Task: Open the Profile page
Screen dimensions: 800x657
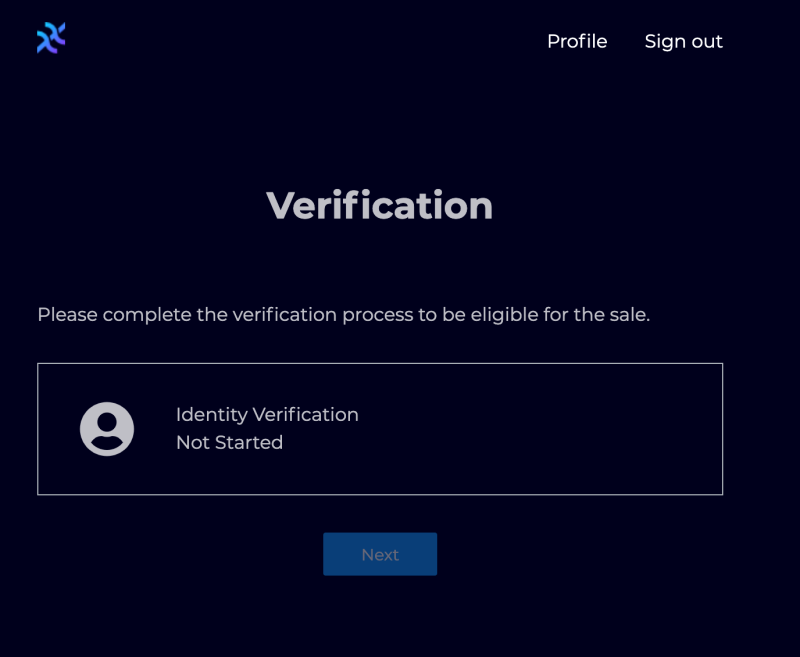Action: tap(577, 41)
